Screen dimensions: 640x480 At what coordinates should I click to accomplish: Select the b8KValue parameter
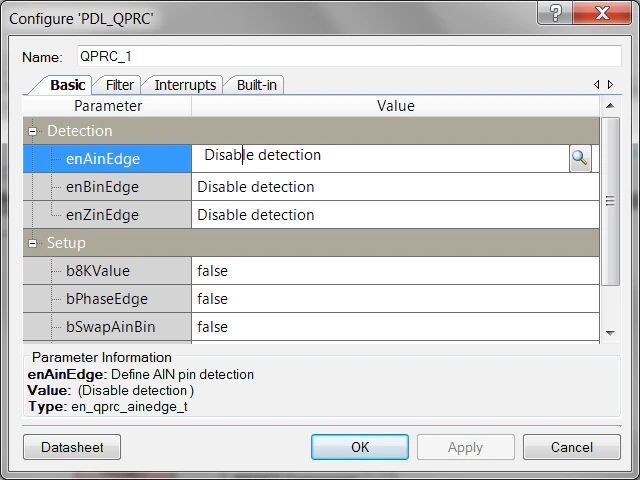(107, 271)
